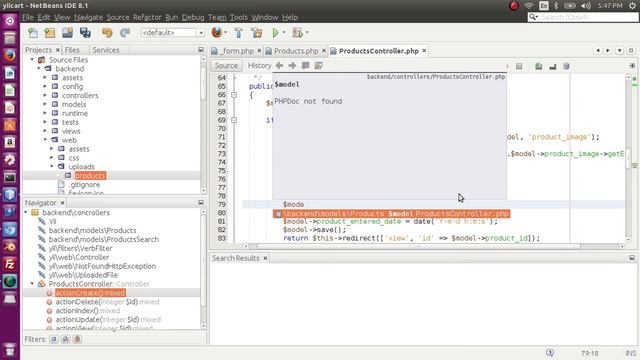Click editor forward navigation arrow icon

(292, 65)
